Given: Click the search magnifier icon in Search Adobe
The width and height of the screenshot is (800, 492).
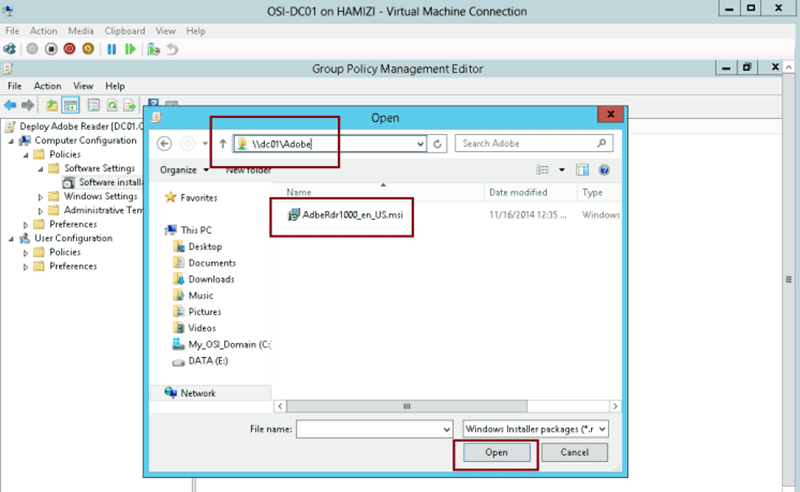Looking at the screenshot, I should (x=602, y=143).
